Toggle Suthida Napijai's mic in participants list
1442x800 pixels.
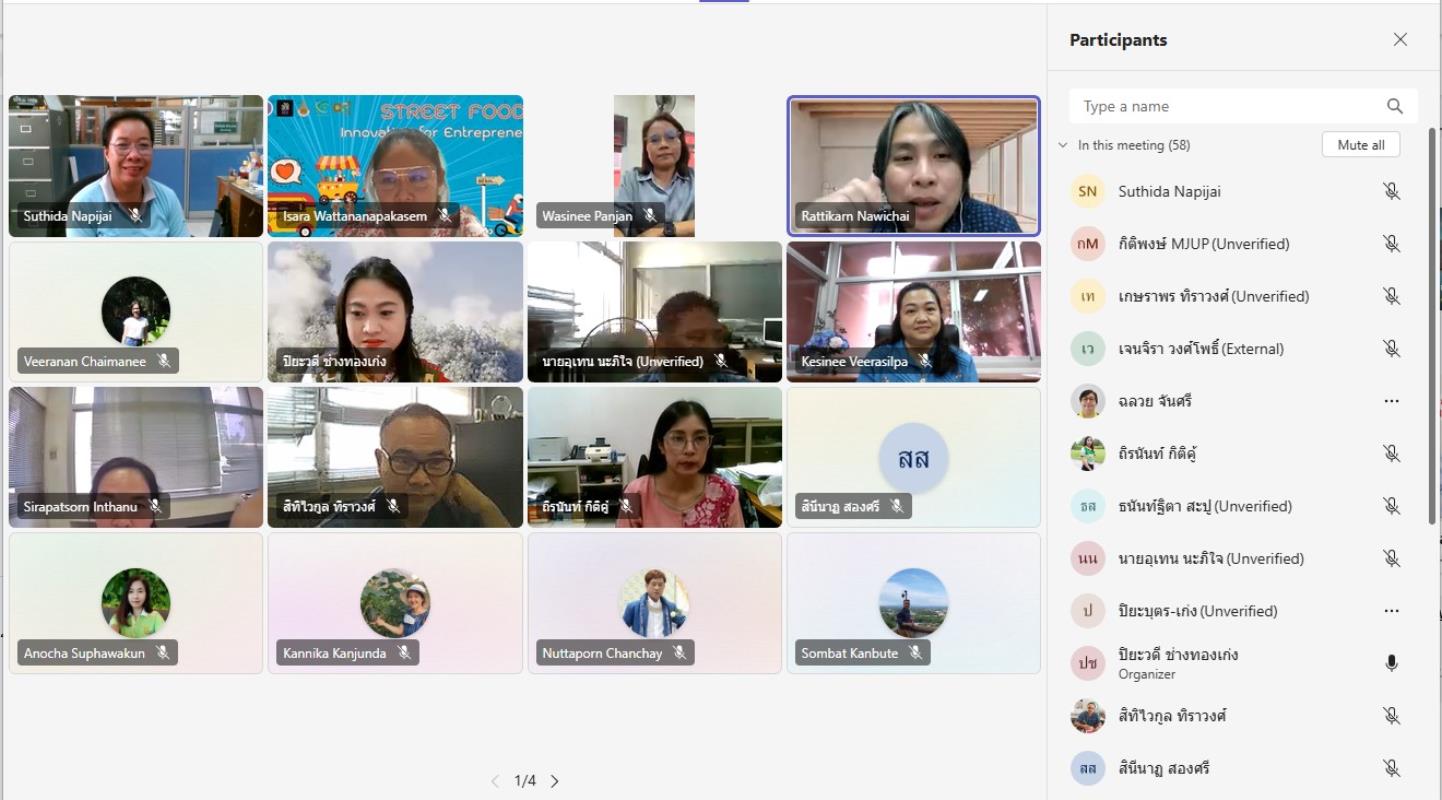click(1391, 191)
